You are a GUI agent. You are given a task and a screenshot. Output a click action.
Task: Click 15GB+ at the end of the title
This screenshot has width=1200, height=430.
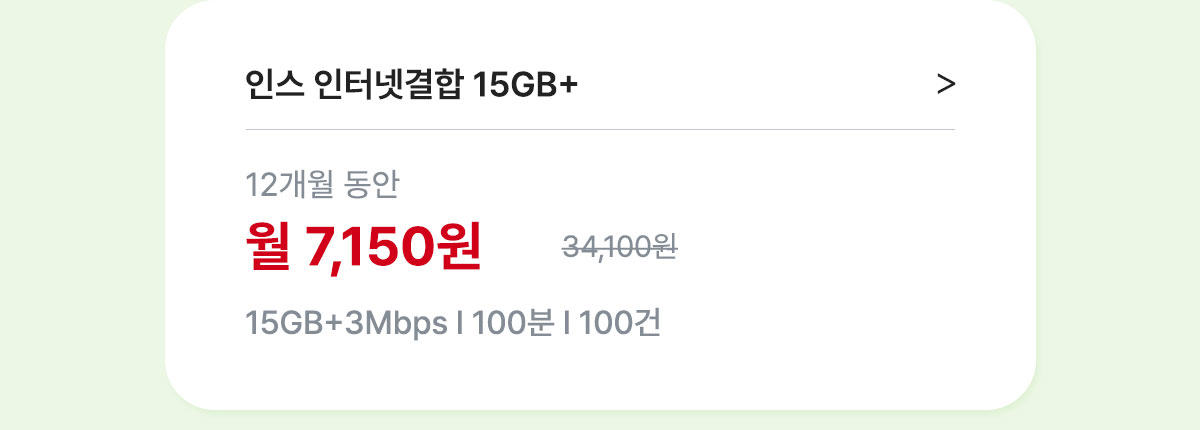point(525,87)
